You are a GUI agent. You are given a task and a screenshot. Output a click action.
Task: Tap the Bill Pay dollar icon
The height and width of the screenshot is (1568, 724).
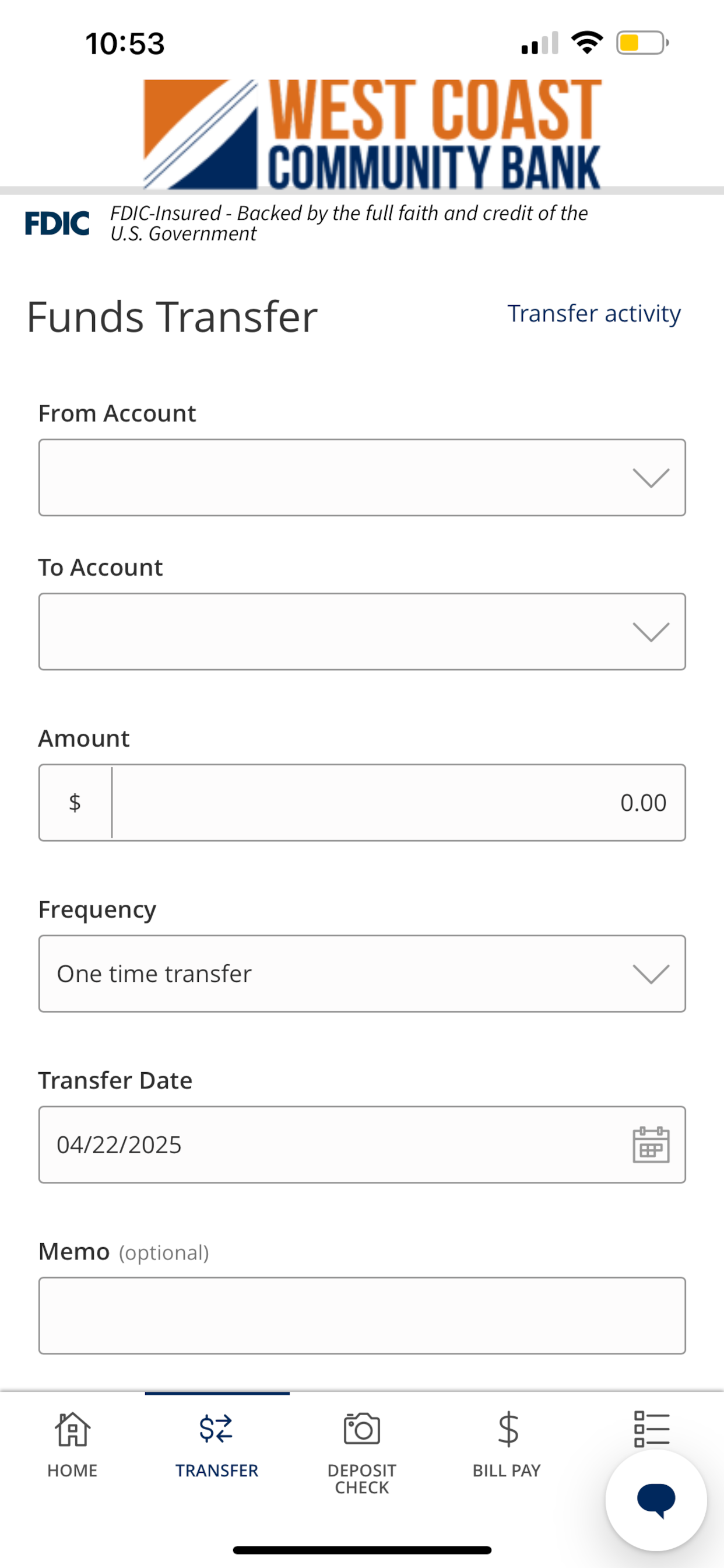pos(507,1429)
